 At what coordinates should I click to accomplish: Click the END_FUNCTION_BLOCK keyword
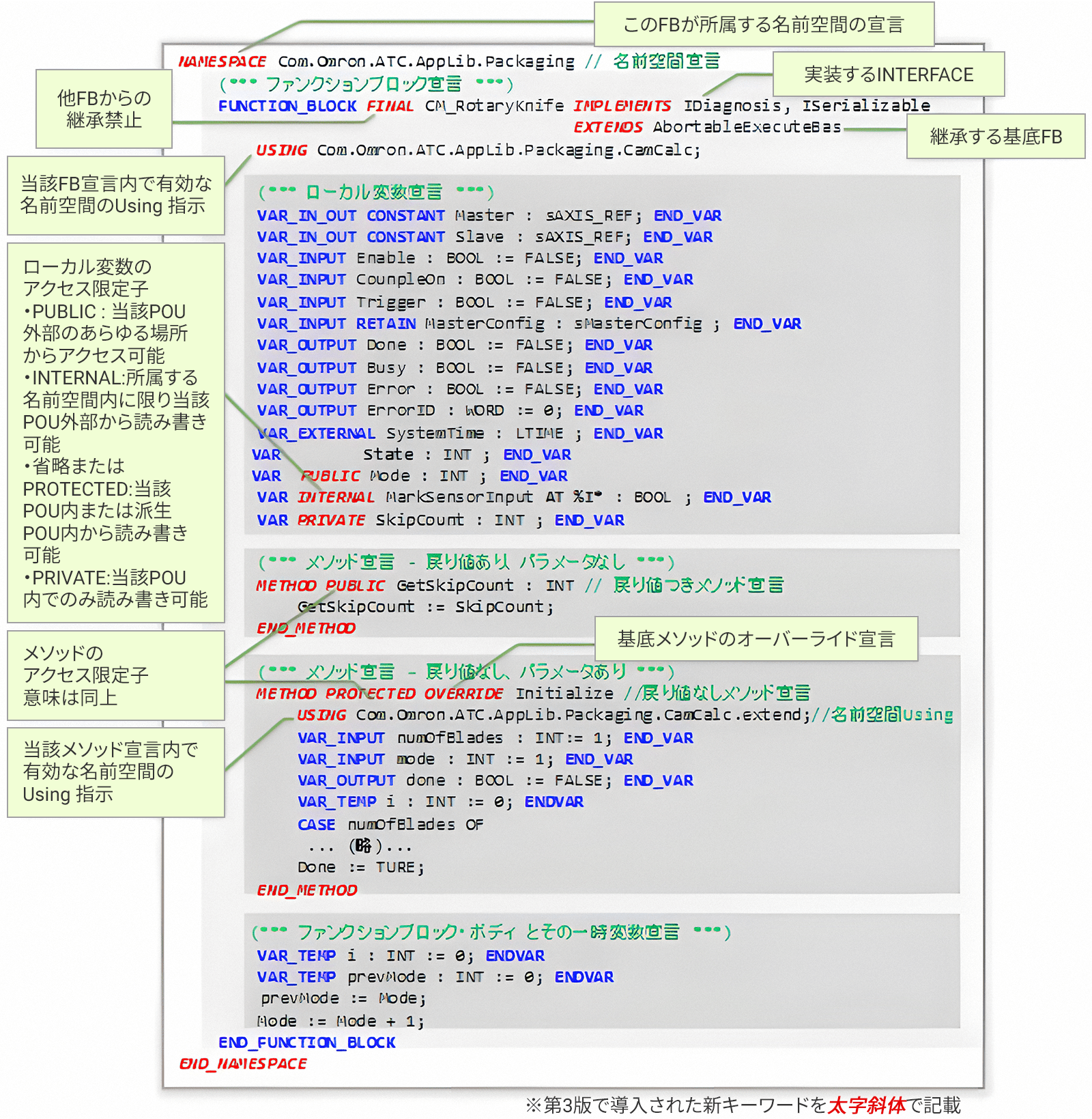click(x=306, y=1043)
